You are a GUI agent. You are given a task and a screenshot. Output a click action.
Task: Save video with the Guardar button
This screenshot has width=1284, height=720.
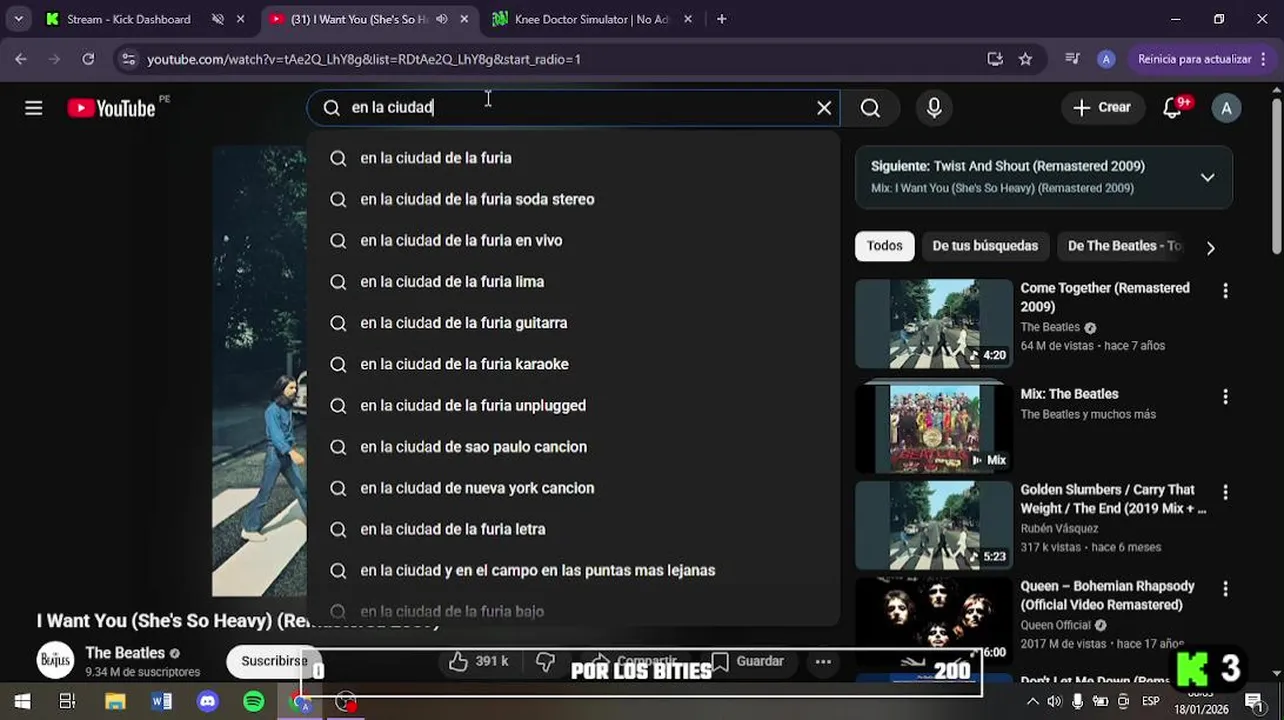747,661
